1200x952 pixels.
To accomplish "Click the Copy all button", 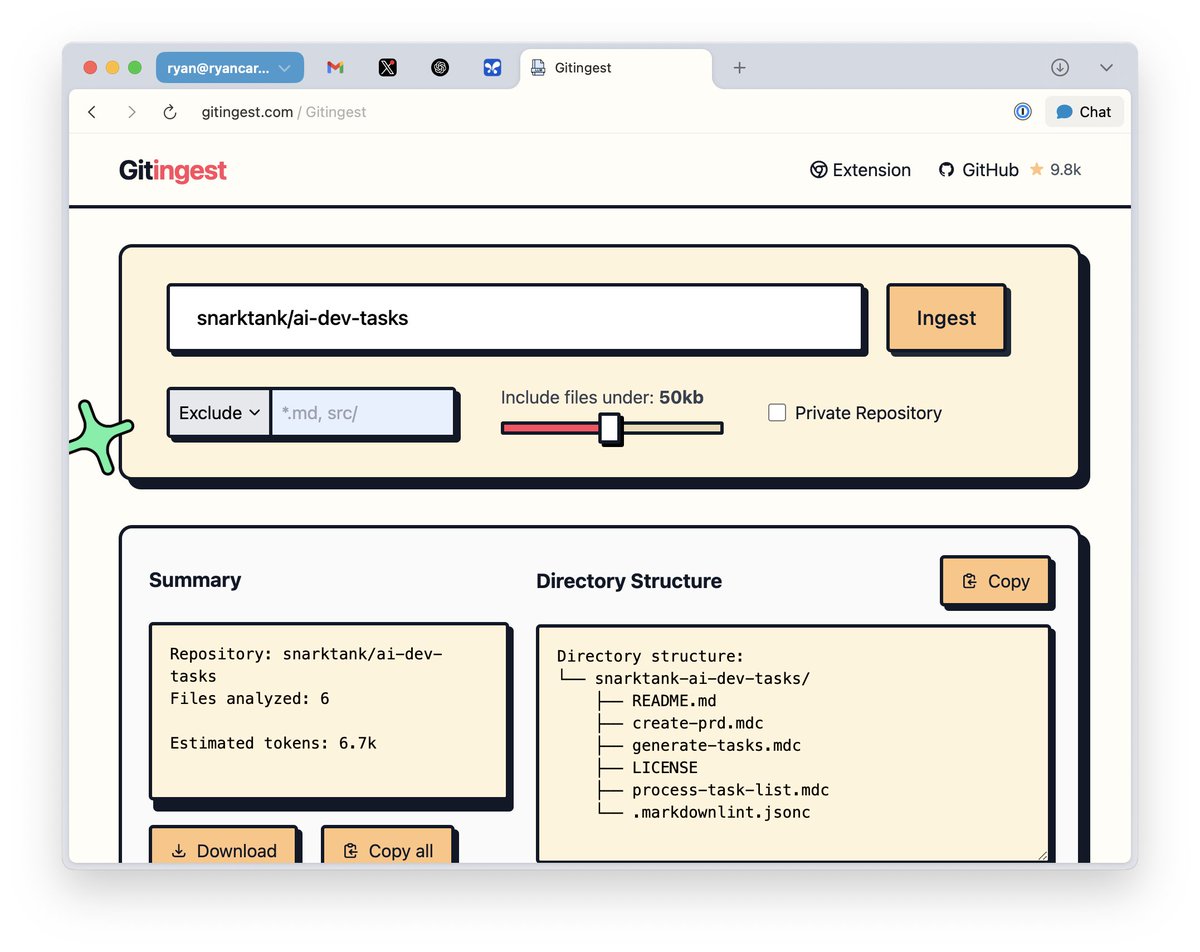I will 388,850.
